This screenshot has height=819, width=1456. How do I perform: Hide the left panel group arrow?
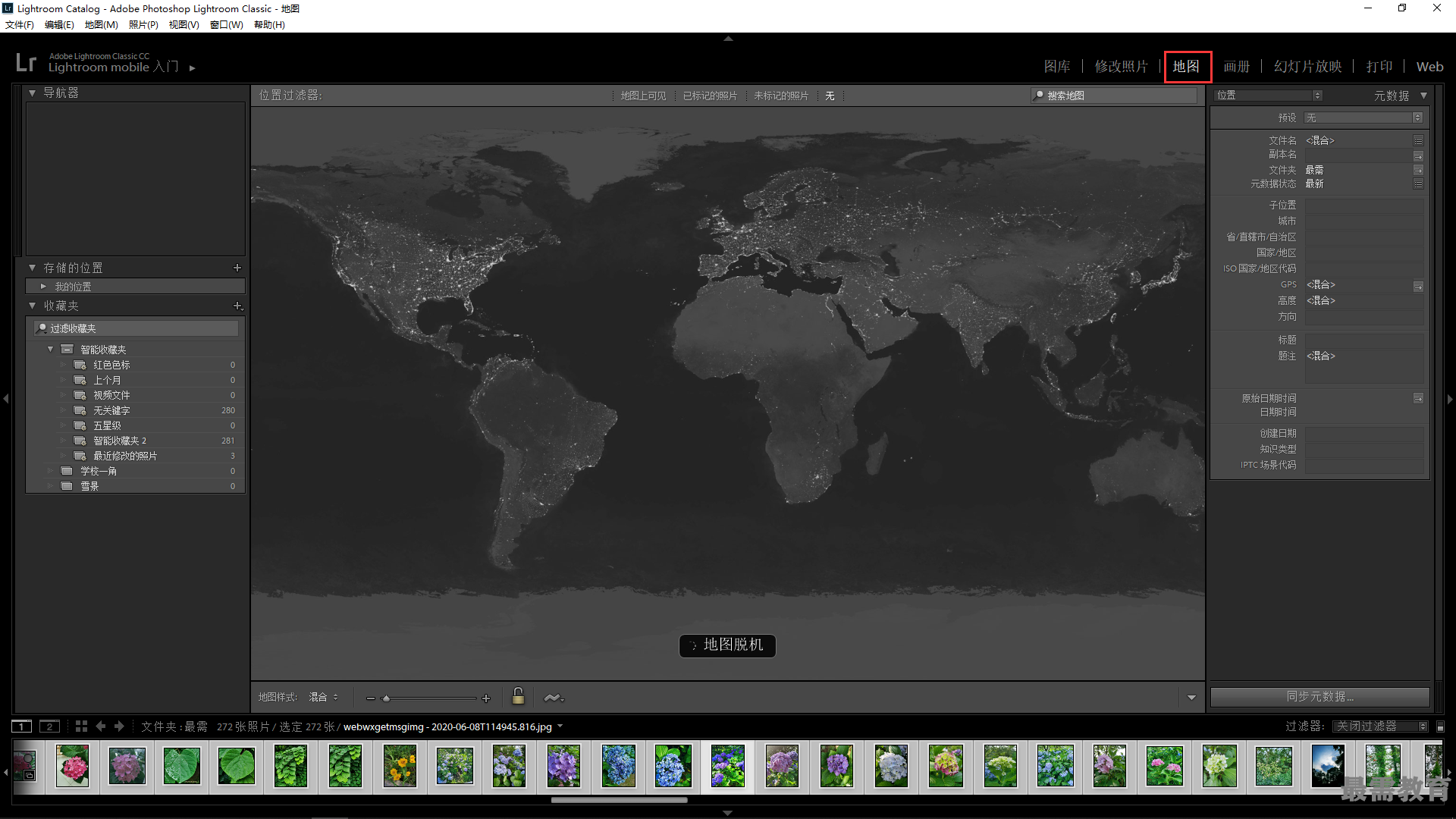[x=5, y=398]
